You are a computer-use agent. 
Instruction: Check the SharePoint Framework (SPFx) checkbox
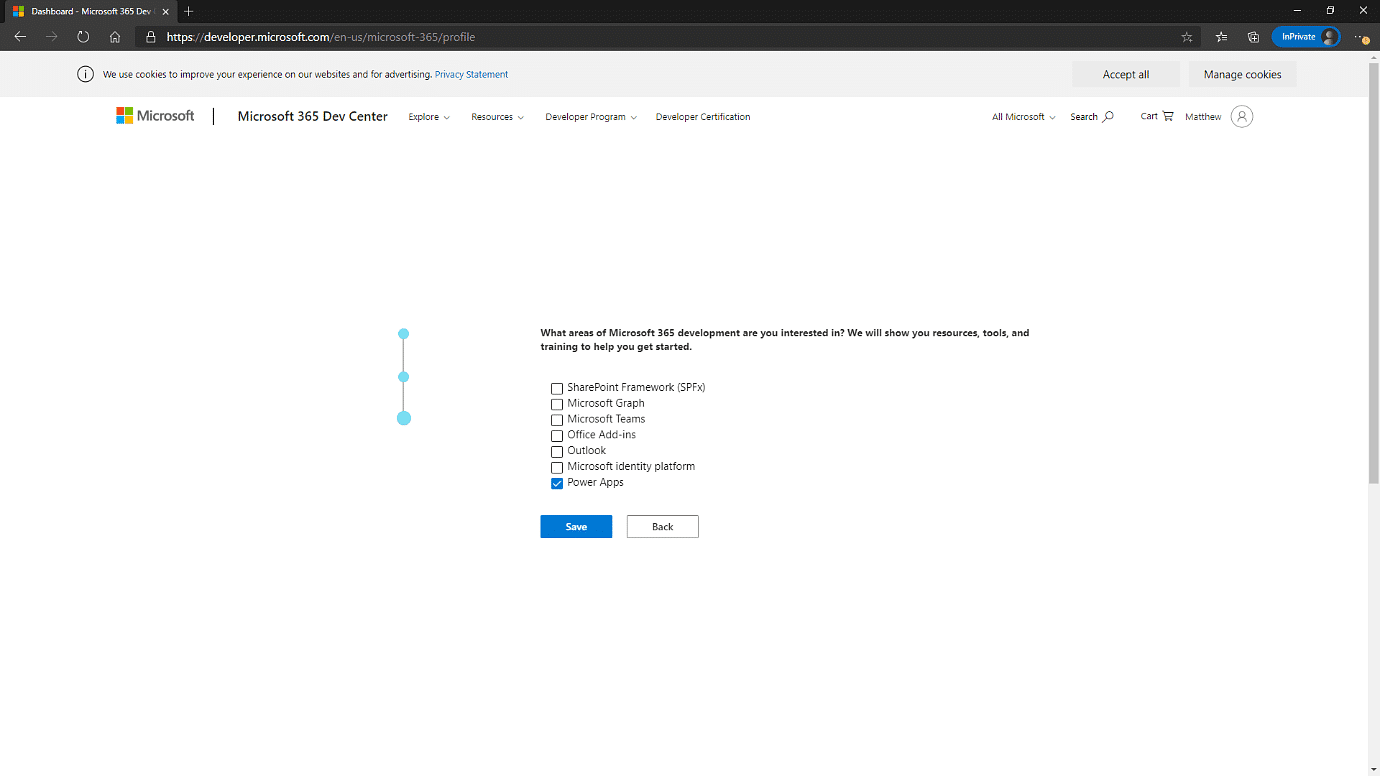[557, 388]
